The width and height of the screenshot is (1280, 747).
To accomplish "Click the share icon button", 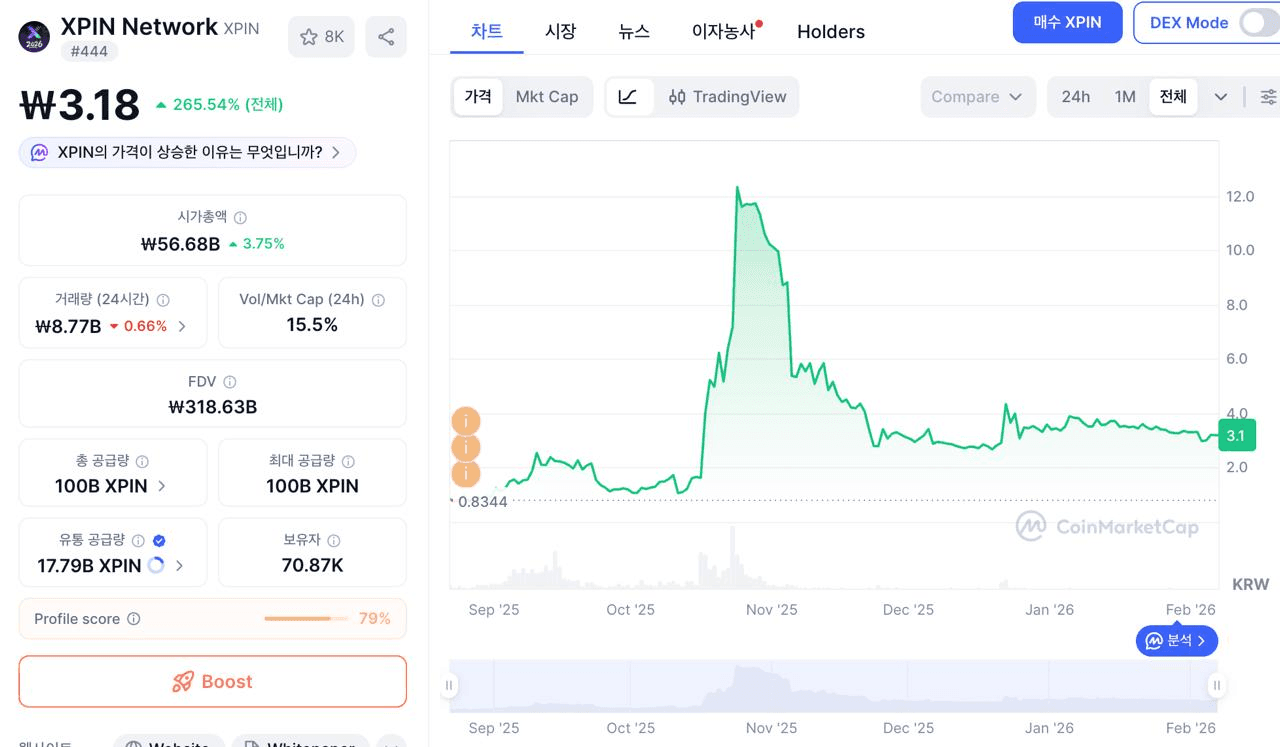I will [x=386, y=37].
